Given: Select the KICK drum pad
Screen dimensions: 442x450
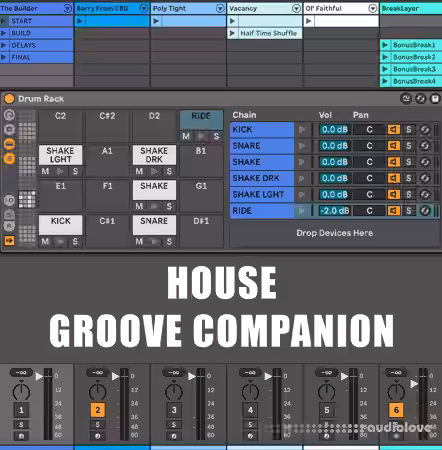Looking at the screenshot, I should click(60, 225).
